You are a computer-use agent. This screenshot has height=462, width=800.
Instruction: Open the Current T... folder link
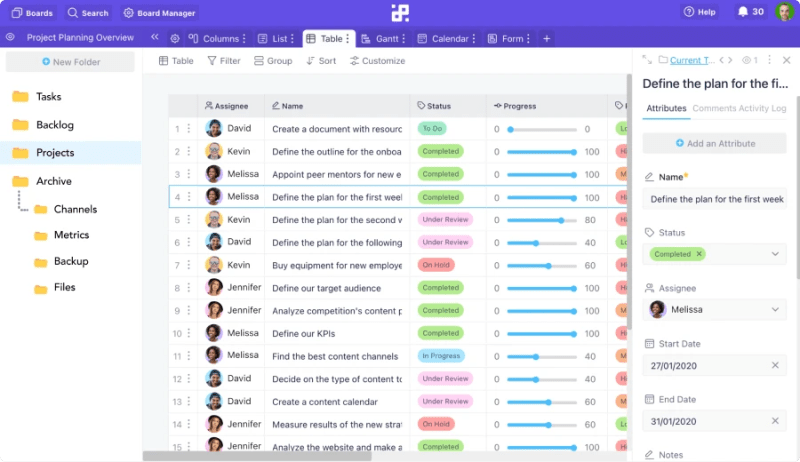pos(692,60)
